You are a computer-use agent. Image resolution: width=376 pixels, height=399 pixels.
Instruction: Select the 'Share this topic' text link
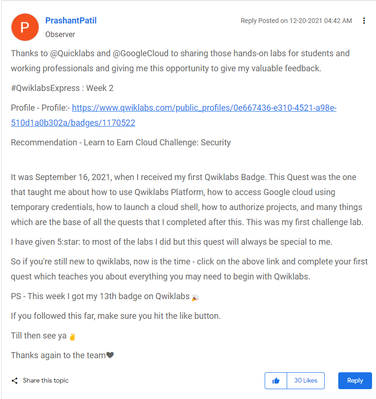(x=46, y=380)
